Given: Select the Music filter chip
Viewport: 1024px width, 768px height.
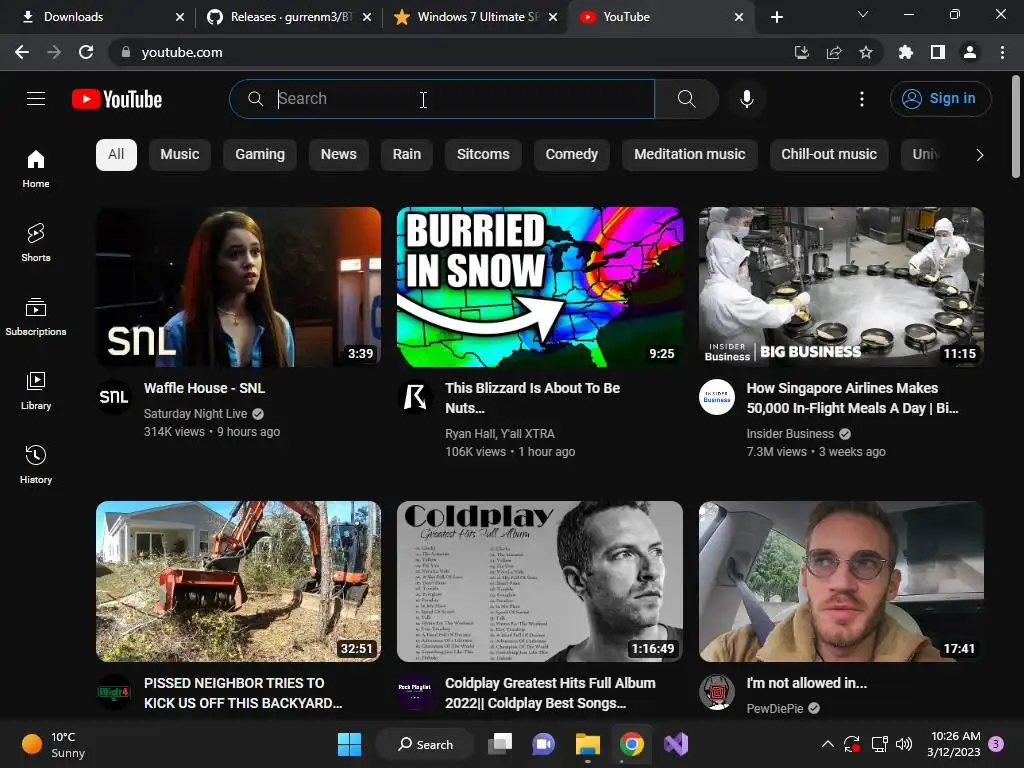Looking at the screenshot, I should [x=180, y=155].
